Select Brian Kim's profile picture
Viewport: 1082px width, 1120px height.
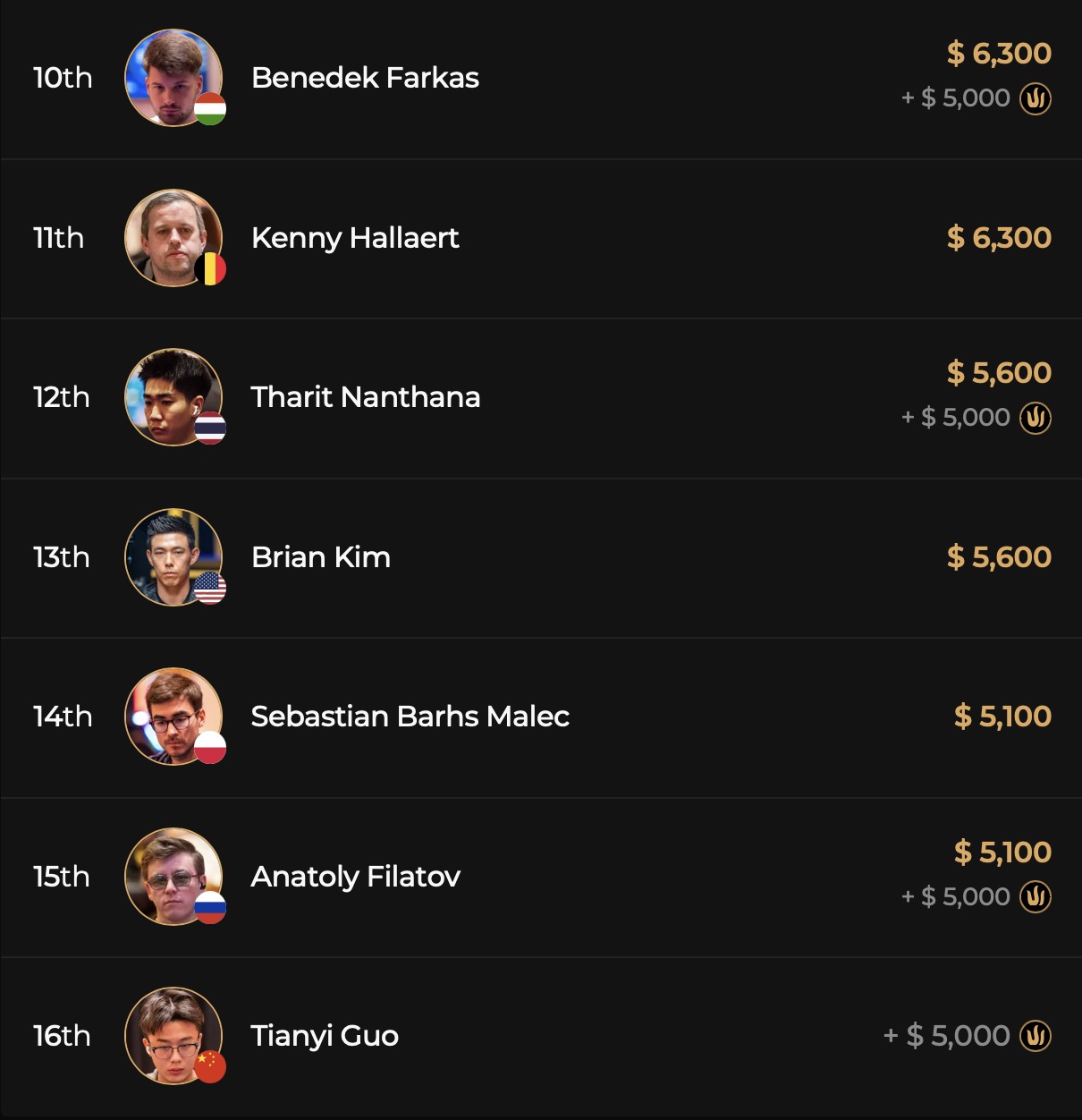(171, 556)
